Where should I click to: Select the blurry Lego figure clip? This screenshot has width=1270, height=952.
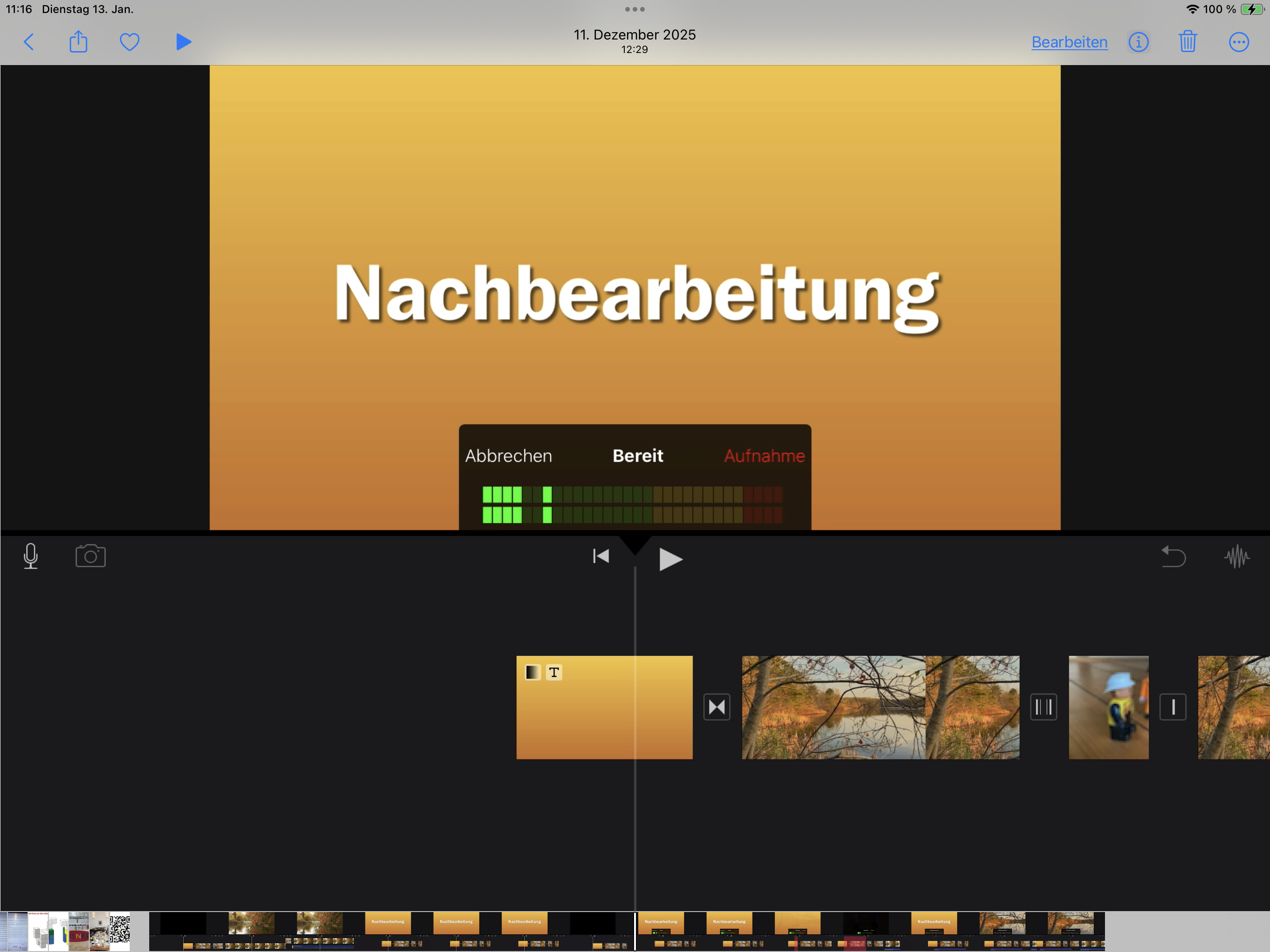click(x=1108, y=707)
